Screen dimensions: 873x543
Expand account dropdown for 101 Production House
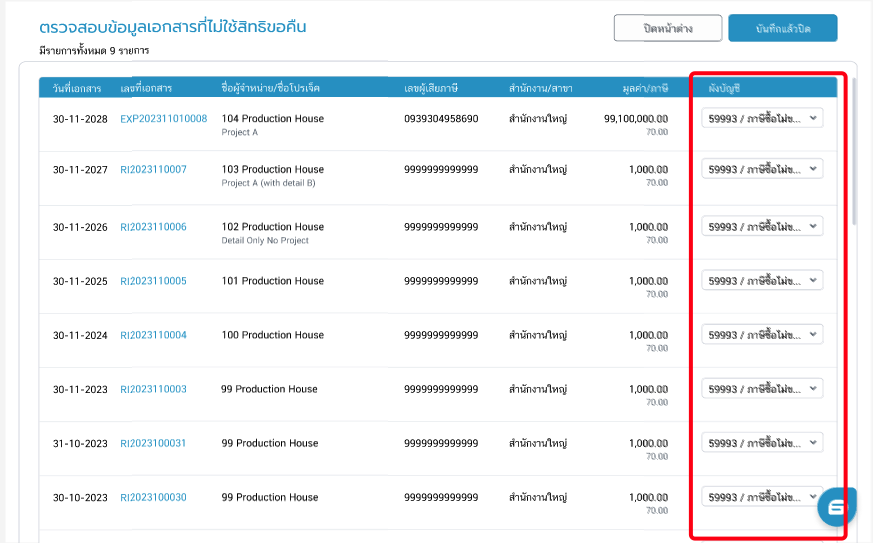[x=762, y=280]
